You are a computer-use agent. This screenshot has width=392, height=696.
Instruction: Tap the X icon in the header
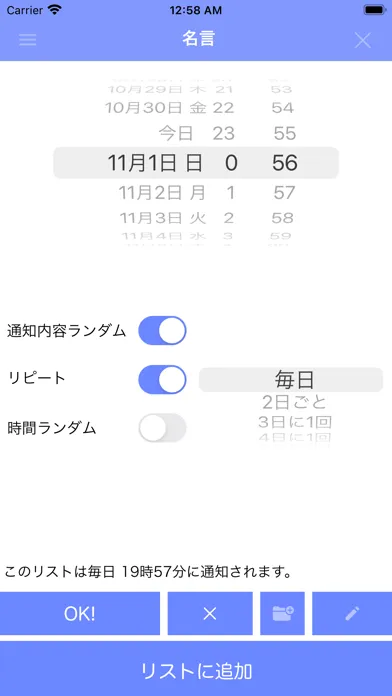pos(363,40)
